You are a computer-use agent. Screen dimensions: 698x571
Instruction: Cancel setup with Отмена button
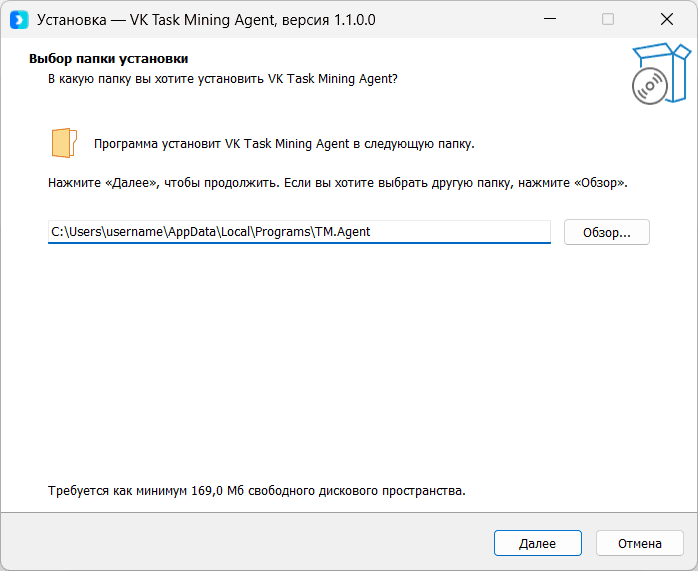pos(640,543)
